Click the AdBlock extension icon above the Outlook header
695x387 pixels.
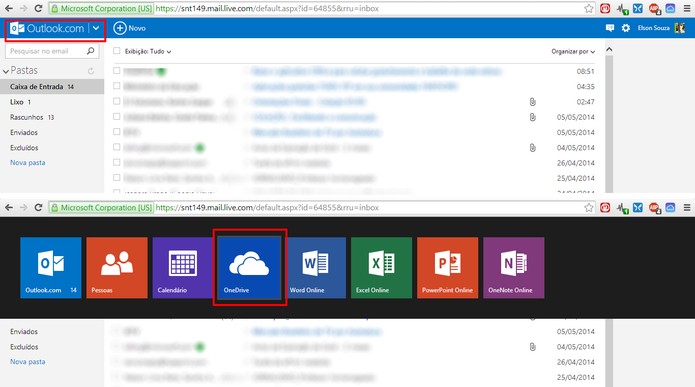[x=654, y=8]
